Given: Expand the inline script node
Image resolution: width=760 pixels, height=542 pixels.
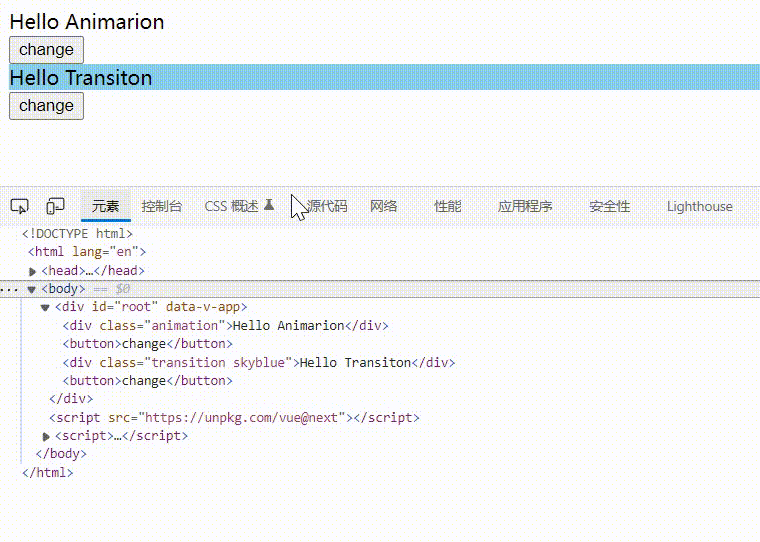Looking at the screenshot, I should click(47, 436).
